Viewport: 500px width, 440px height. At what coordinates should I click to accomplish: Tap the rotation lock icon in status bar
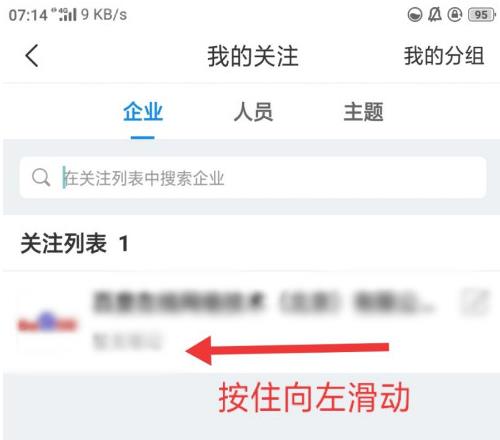[455, 15]
